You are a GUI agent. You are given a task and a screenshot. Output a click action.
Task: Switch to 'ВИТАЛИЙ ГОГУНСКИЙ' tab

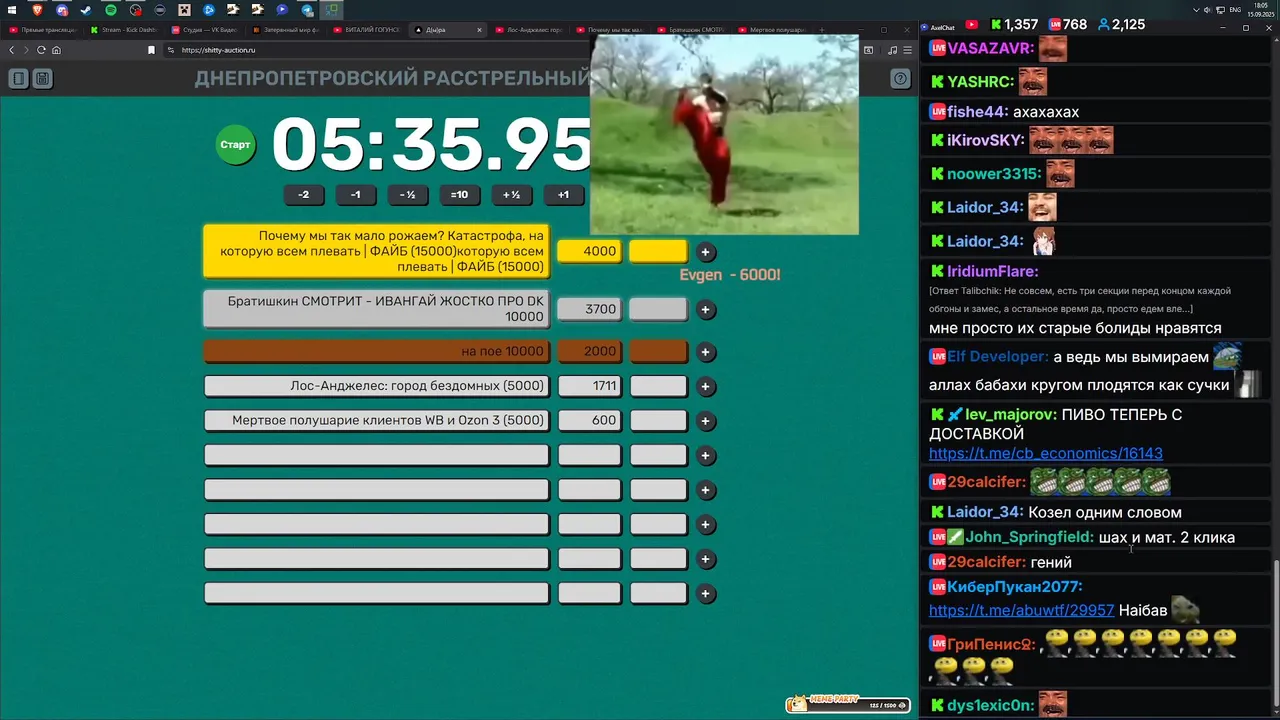[x=366, y=30]
